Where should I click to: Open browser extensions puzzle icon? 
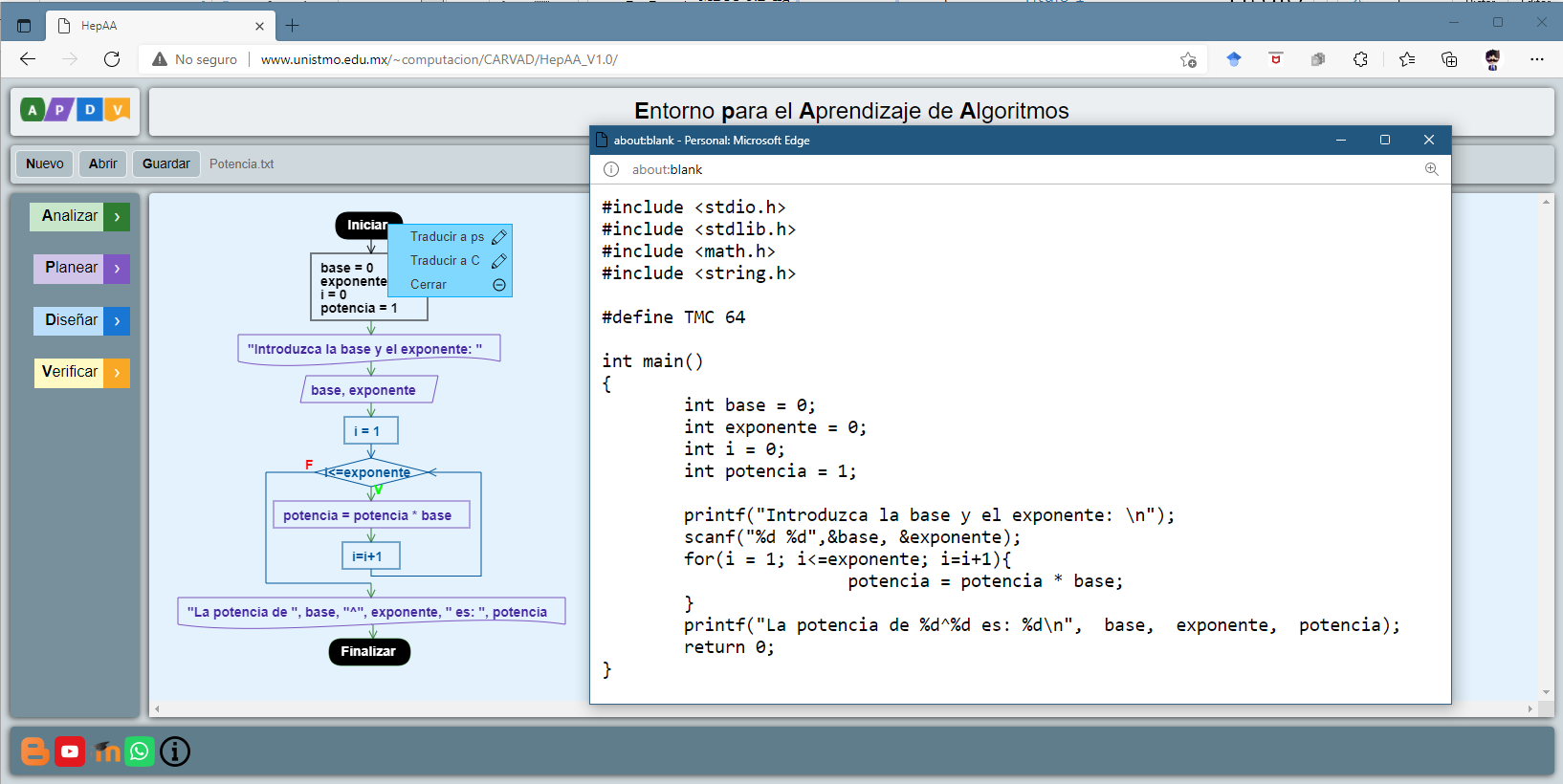click(1360, 59)
